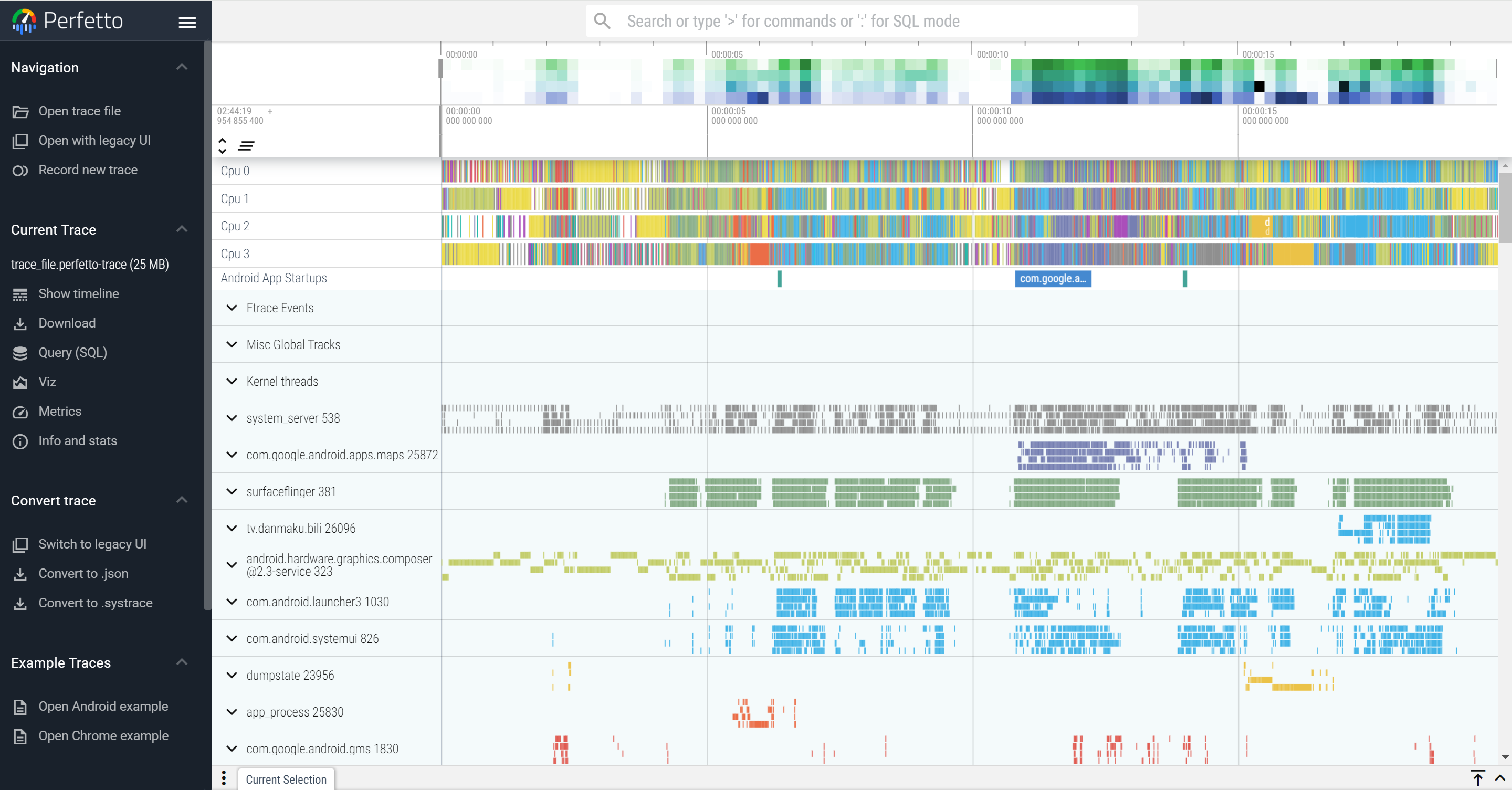Expand the Misc Global Tracks group
The height and width of the screenshot is (790, 1512).
pos(232,344)
